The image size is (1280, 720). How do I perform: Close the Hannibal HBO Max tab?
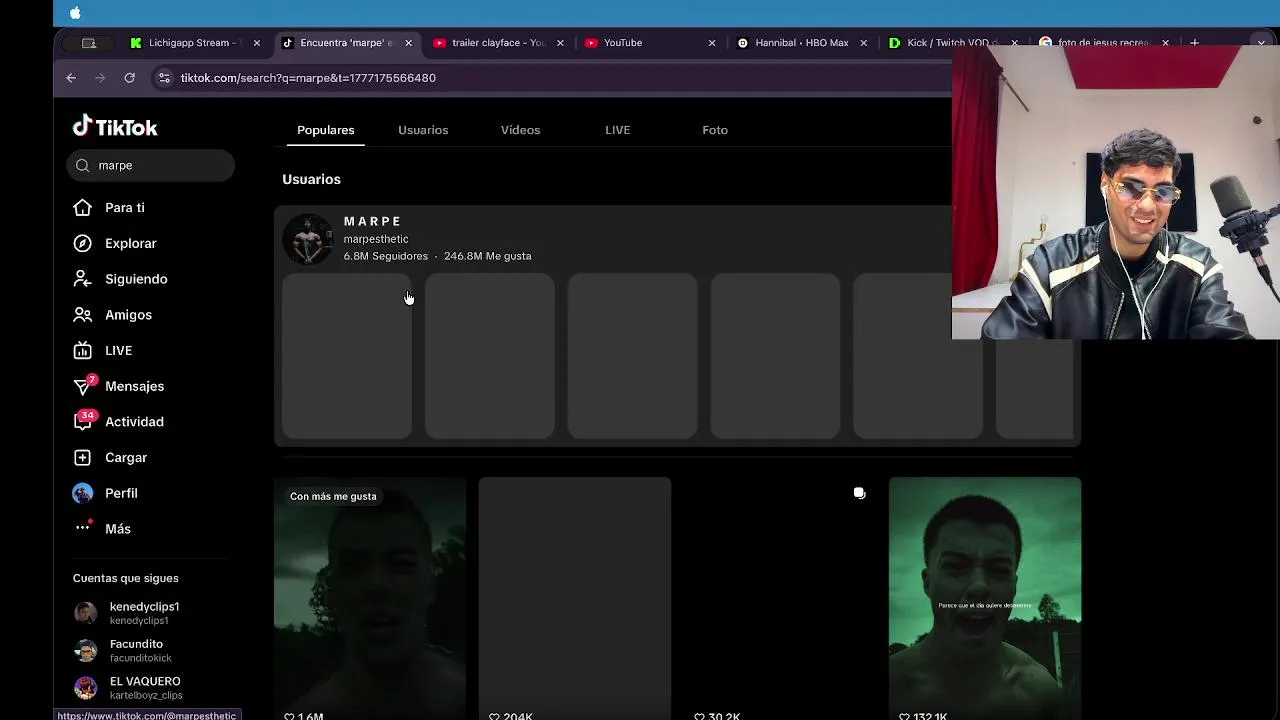pos(863,43)
